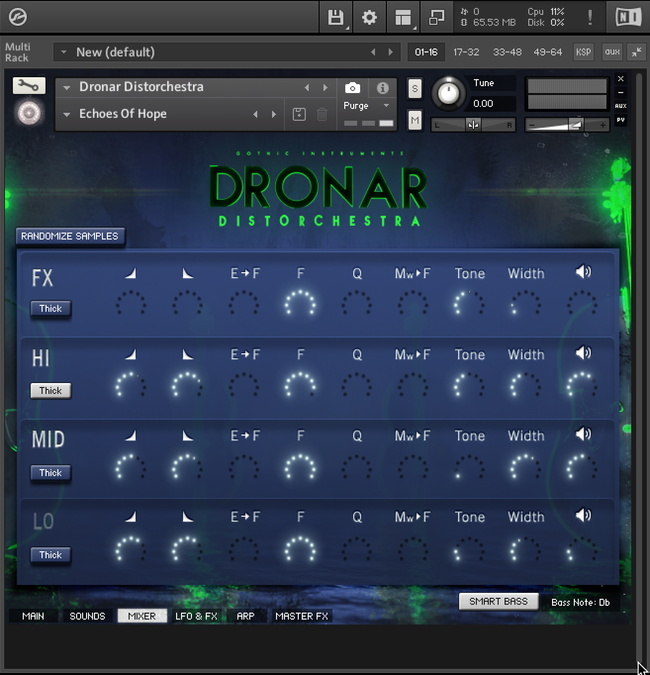
Task: Click the instrument output volume slider
Action: tap(567, 125)
